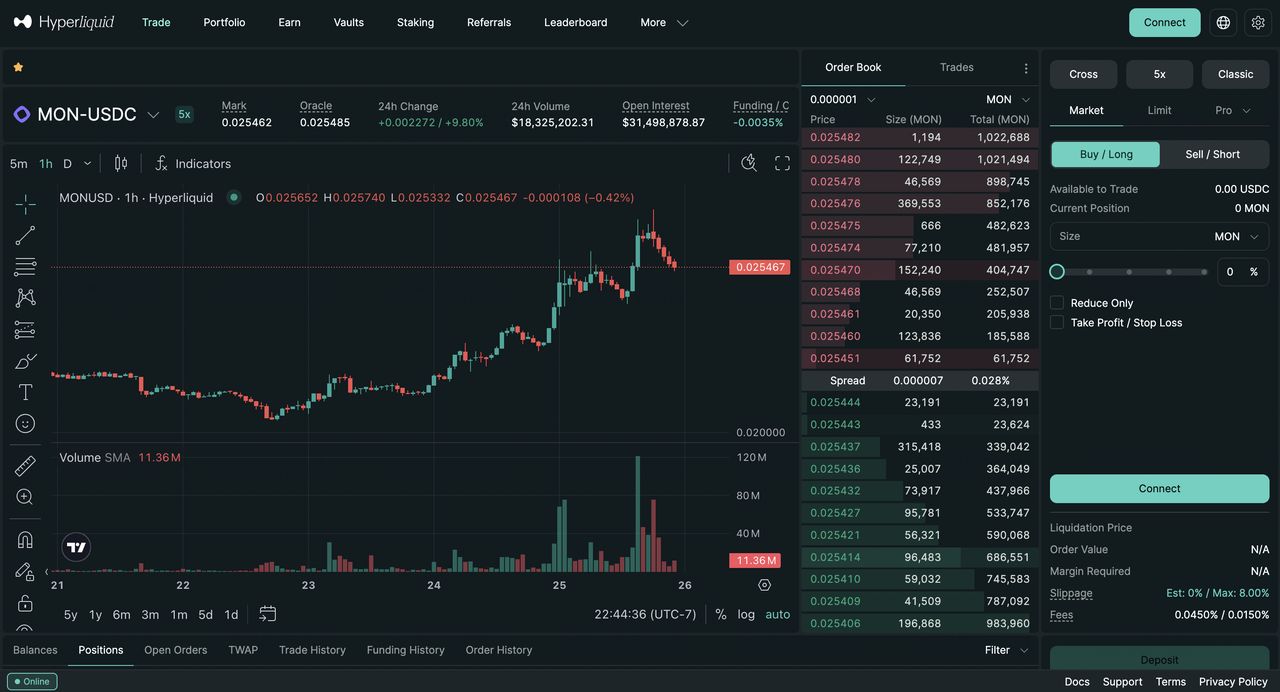The height and width of the screenshot is (692, 1280).
Task: Click the favorite star icon
Action: 18,67
